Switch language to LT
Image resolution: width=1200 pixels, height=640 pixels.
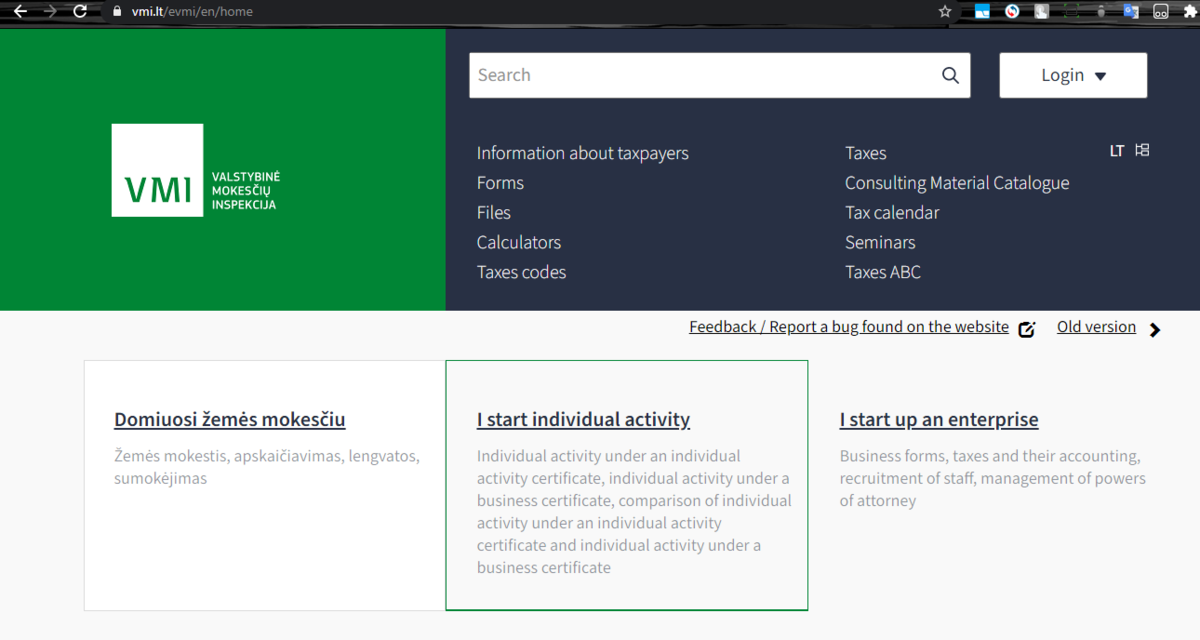pyautogui.click(x=1117, y=151)
